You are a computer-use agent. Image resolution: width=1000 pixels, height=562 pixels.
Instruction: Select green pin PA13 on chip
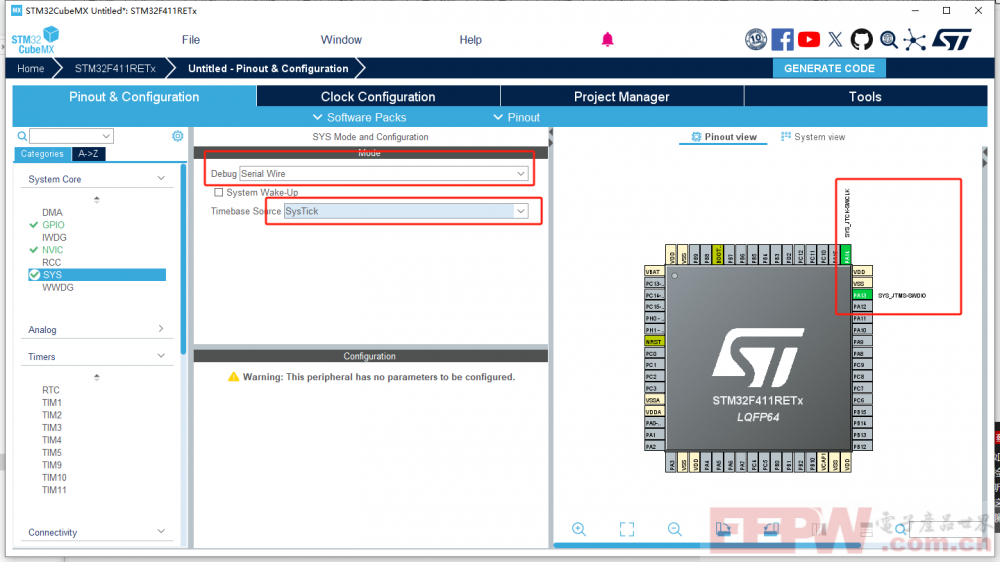click(862, 295)
